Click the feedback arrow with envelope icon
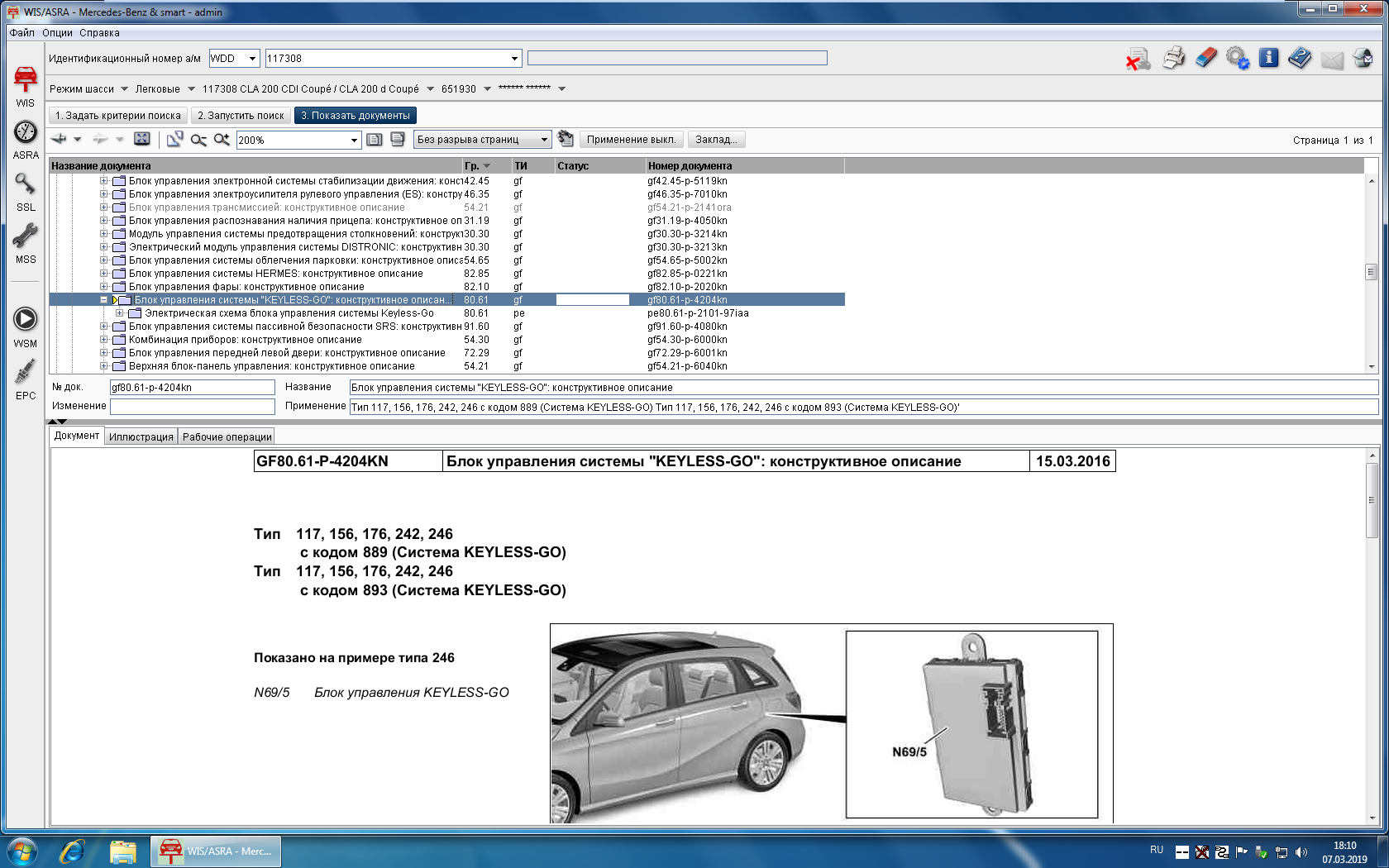The image size is (1389, 868). pyautogui.click(x=1363, y=58)
